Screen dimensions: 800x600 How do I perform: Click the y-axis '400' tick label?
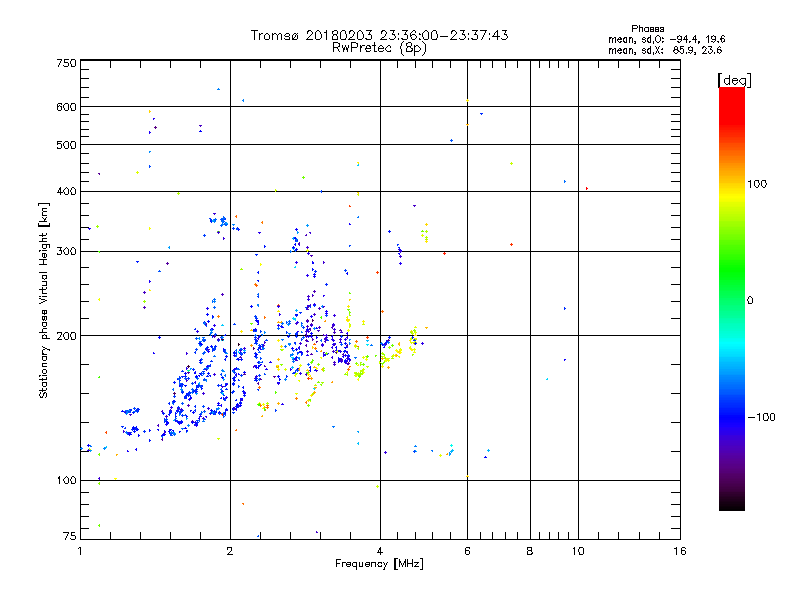[x=66, y=191]
